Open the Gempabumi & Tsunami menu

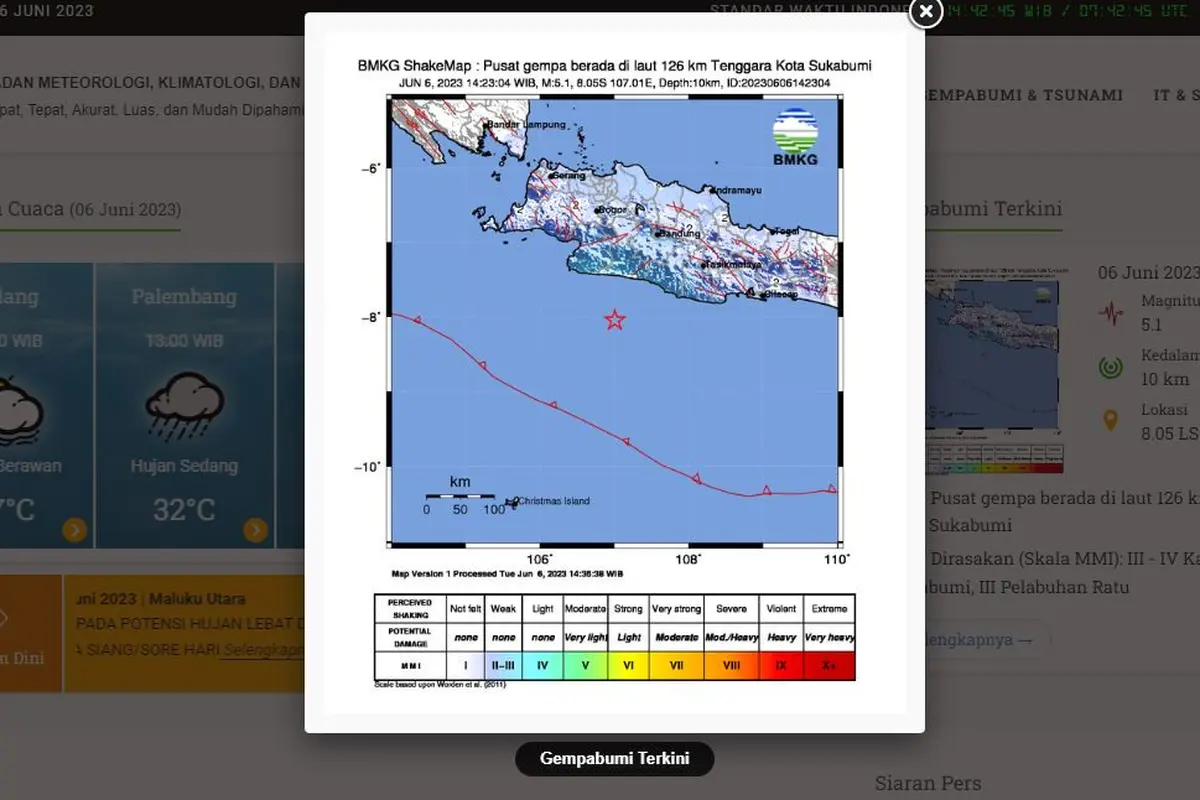point(1023,95)
